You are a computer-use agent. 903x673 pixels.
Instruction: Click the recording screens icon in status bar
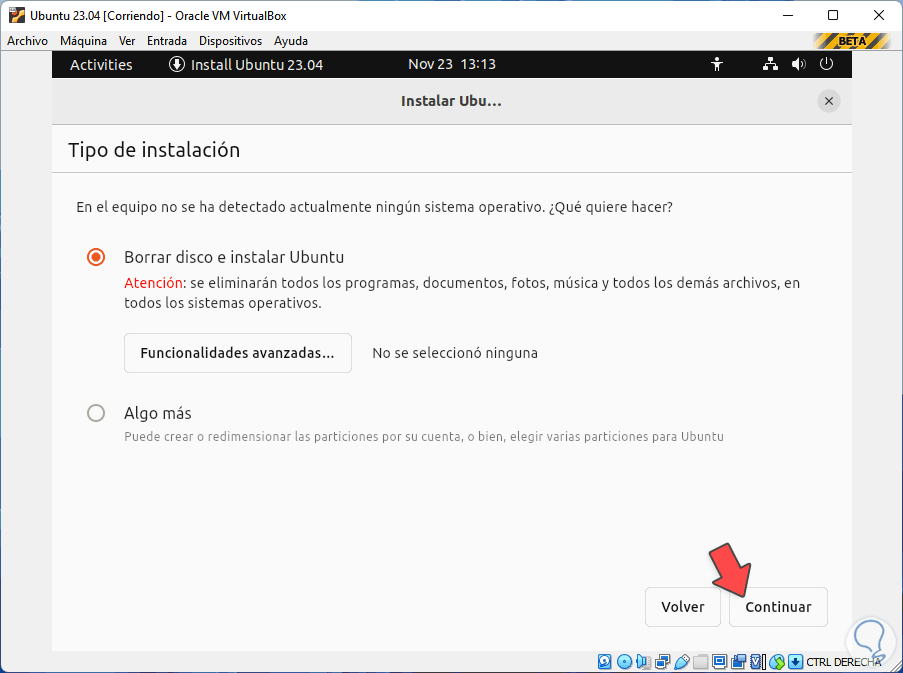[x=738, y=661]
